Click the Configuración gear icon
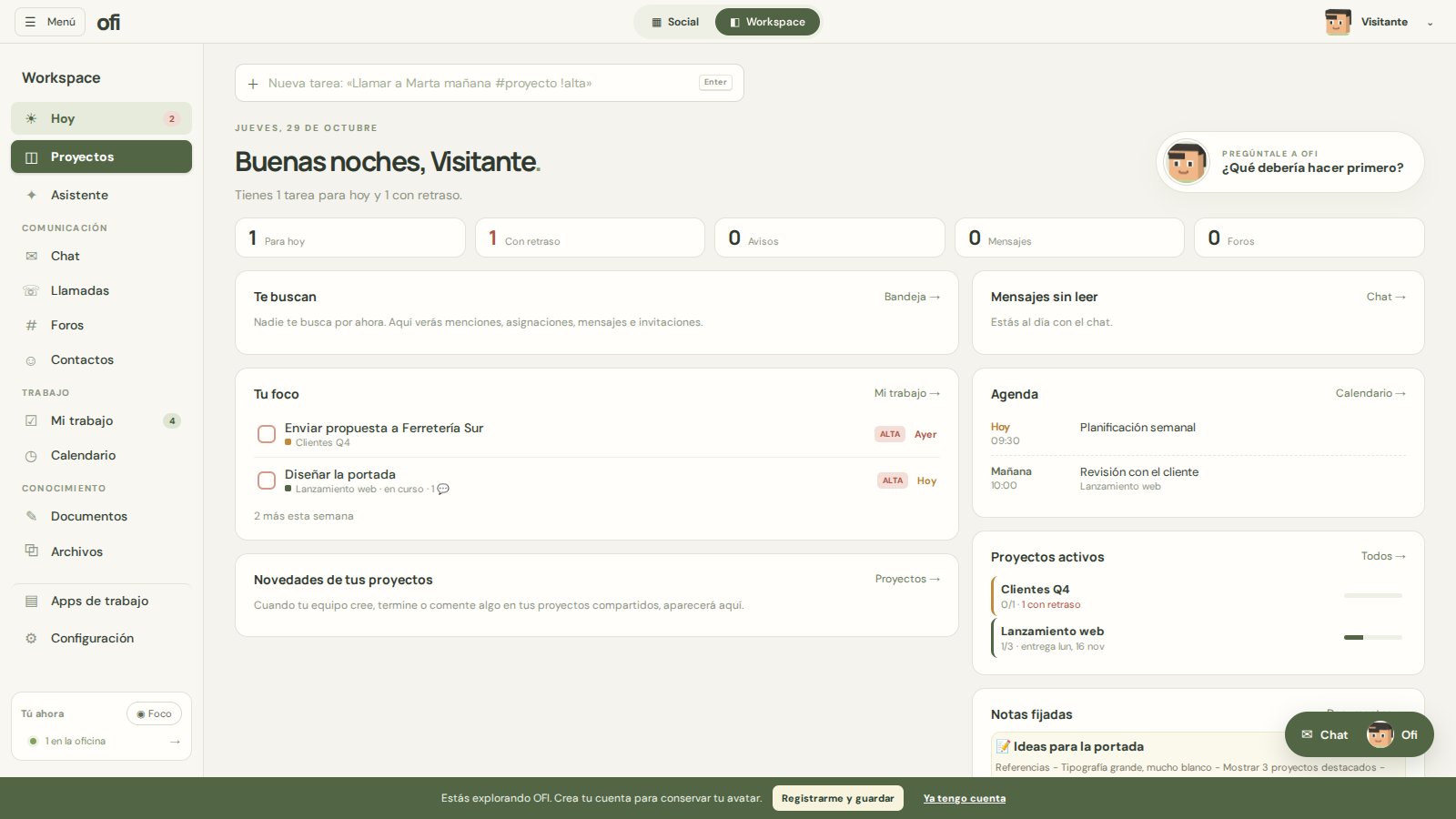 point(32,638)
